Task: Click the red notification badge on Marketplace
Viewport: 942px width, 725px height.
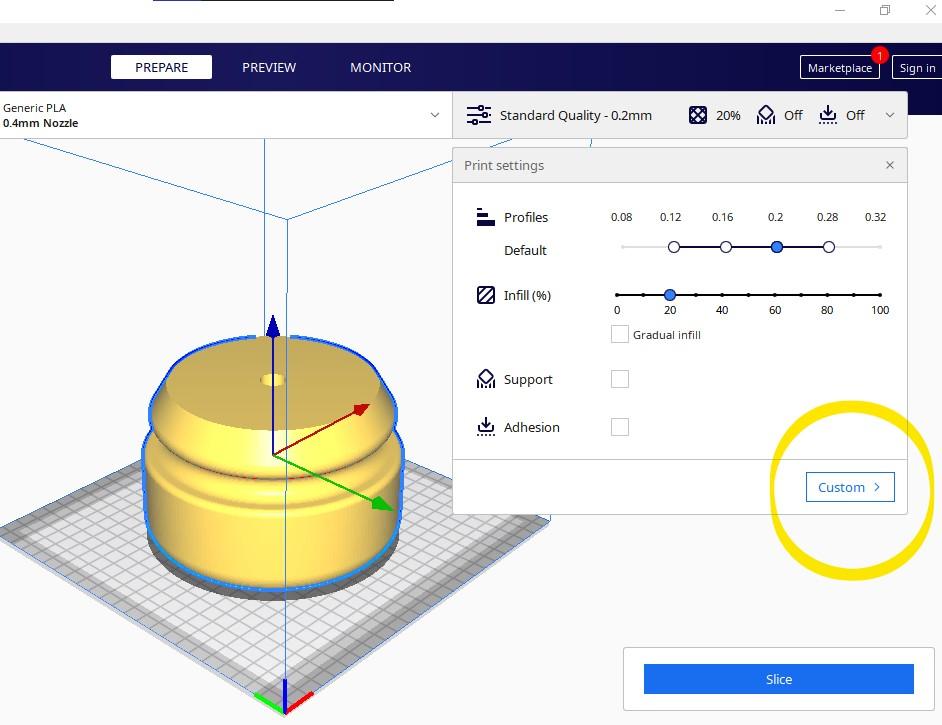Action: point(880,55)
